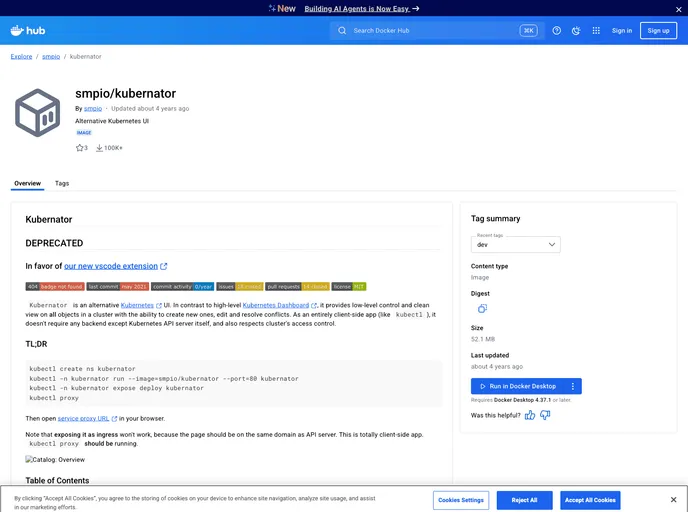Click the commit activity 0/year badge
Screen dimensions: 688x512
click(183, 286)
